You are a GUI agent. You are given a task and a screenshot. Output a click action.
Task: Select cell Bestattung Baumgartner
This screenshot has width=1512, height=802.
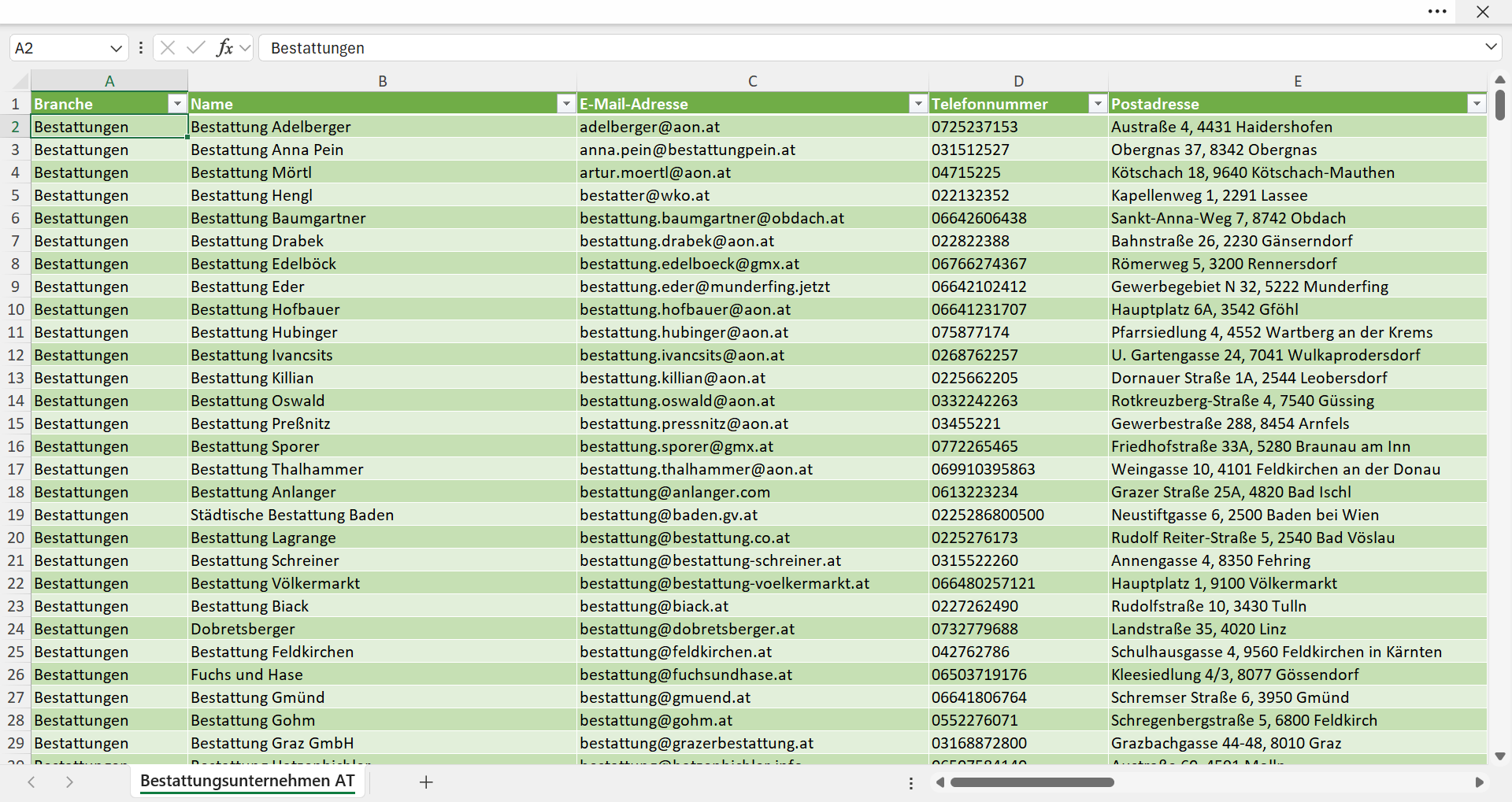(x=382, y=218)
